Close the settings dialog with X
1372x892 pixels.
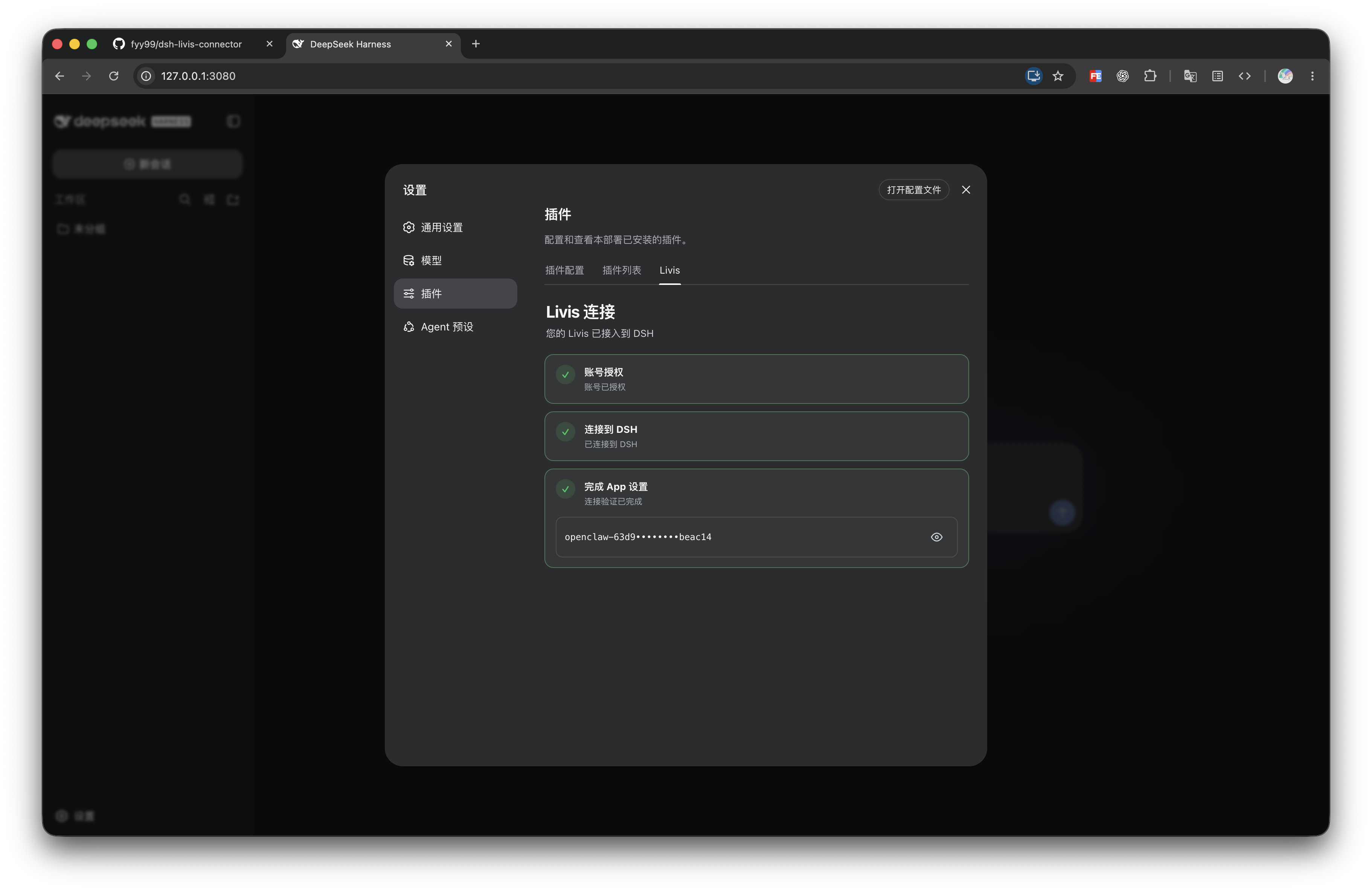[966, 190]
